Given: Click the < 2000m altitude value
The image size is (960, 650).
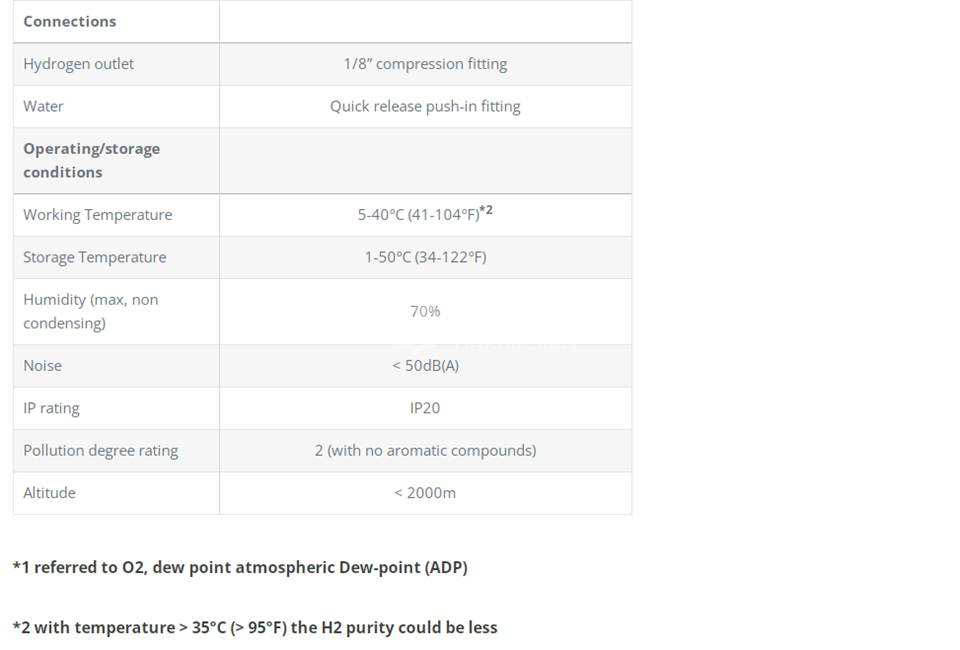Looking at the screenshot, I should [425, 493].
